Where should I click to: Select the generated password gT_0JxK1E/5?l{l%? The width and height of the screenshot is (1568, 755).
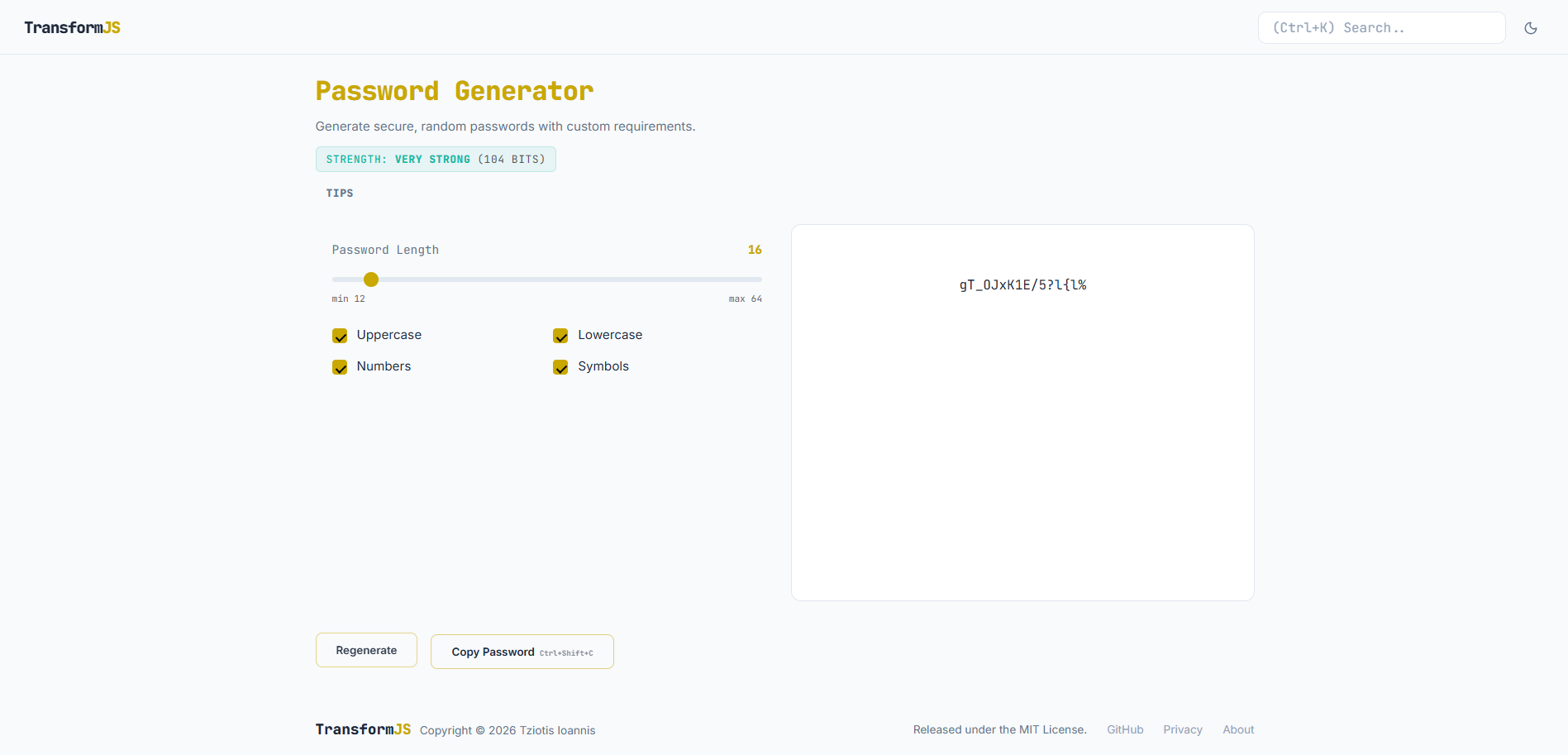[1022, 285]
